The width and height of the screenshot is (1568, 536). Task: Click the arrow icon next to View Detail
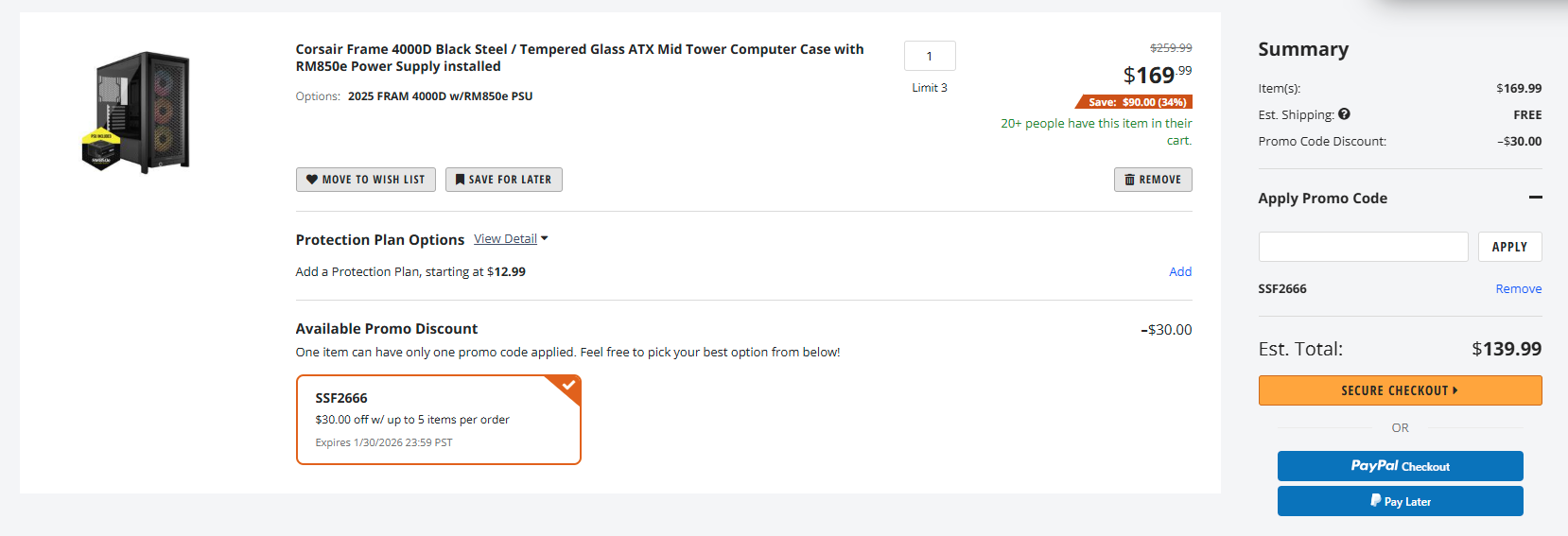[x=545, y=239]
